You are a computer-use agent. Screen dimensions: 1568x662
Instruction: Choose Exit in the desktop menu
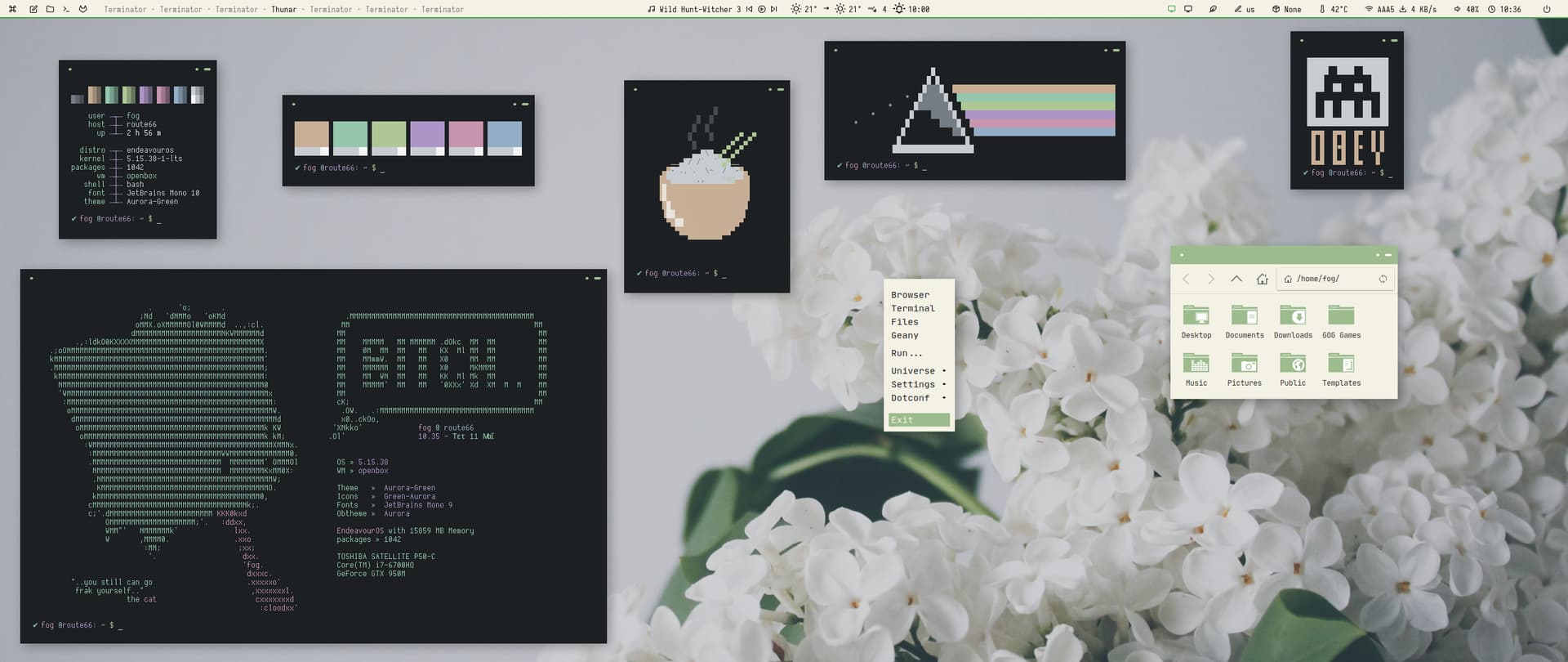pos(919,420)
